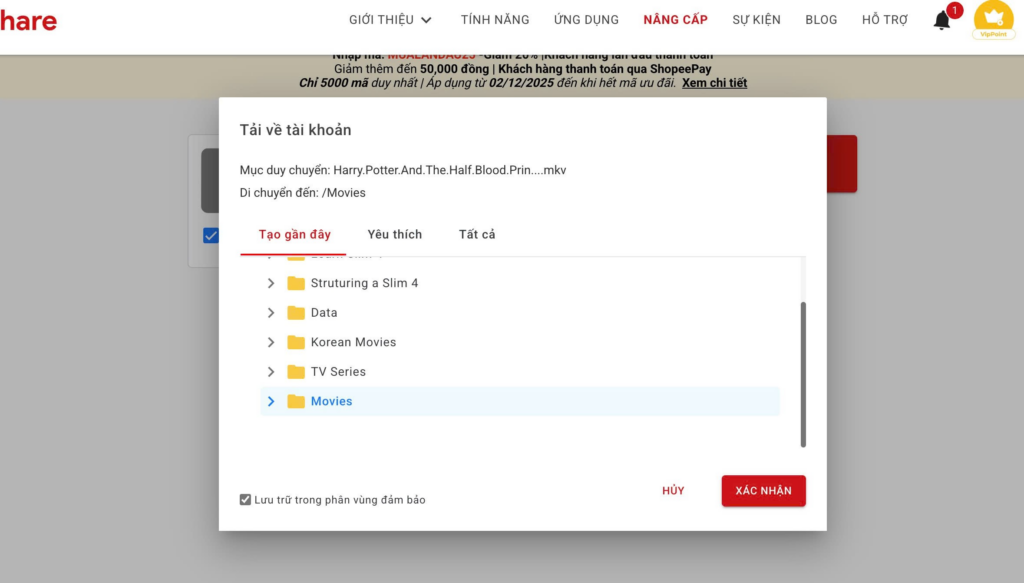The image size is (1024, 583).
Task: Click the HỦY cancel button
Action: click(x=673, y=491)
